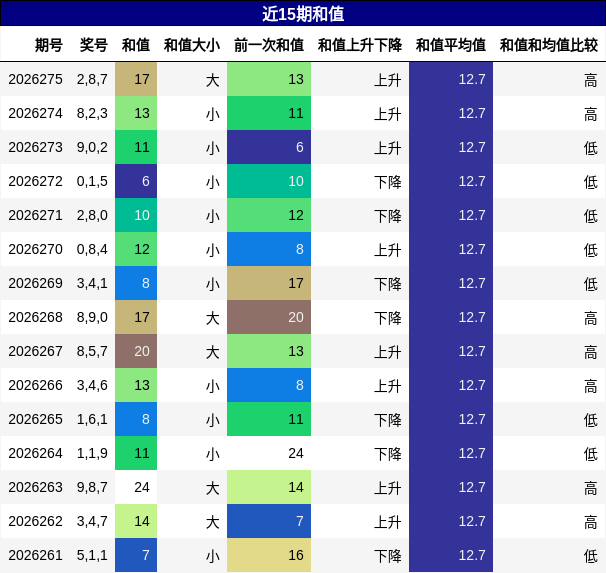Click period number 2026275
This screenshot has height=573, width=606.
(x=36, y=79)
